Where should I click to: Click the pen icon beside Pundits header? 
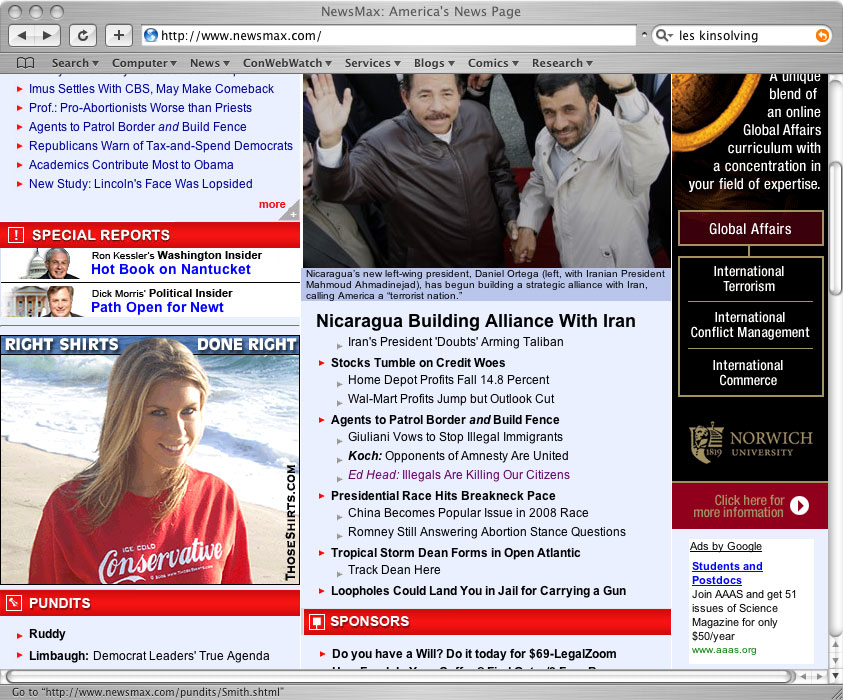(x=14, y=603)
